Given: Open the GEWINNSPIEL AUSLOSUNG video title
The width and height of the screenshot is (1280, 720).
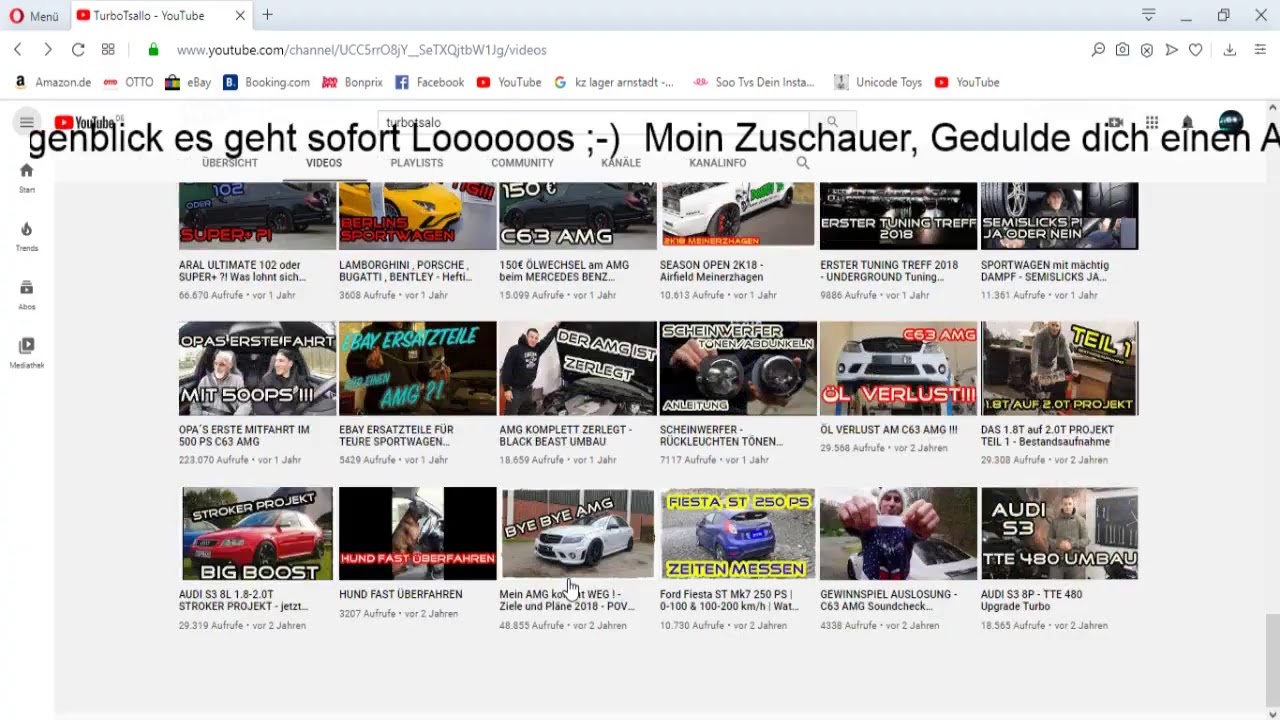Looking at the screenshot, I should click(x=888, y=600).
